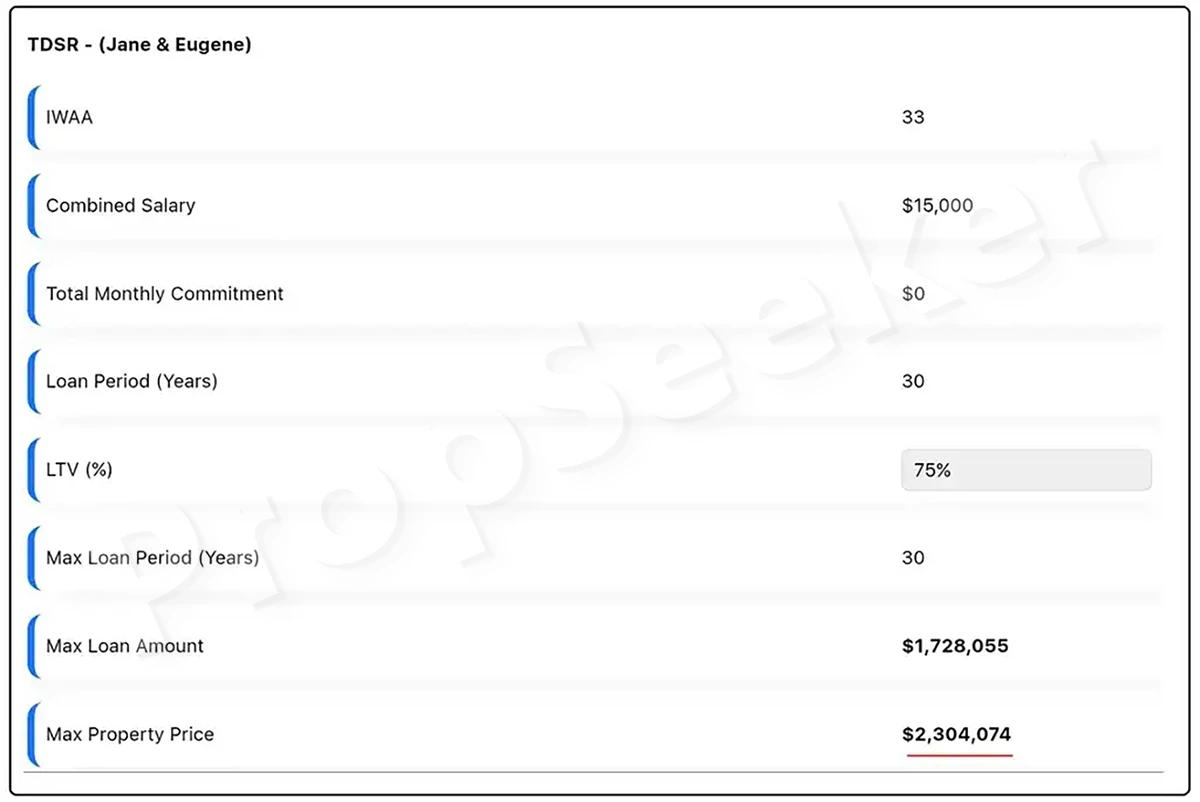This screenshot has width=1200, height=802.
Task: Select the $0 monthly commitment value
Action: [x=913, y=293]
